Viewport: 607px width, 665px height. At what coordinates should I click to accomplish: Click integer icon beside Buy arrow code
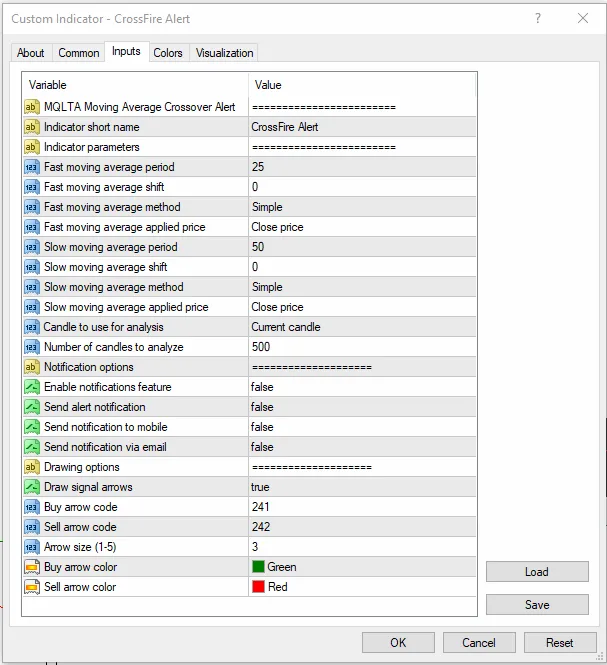[x=31, y=507]
